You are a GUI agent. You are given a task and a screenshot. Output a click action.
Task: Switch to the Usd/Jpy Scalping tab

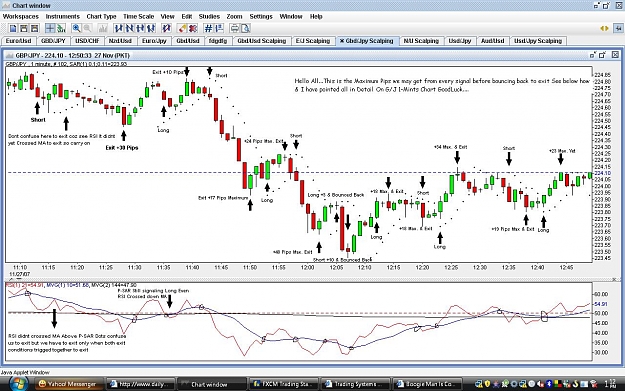point(538,41)
